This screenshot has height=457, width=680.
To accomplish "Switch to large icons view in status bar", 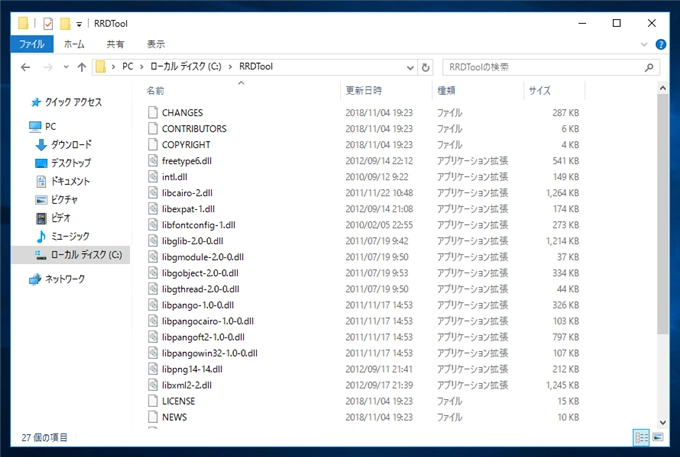I will pos(658,437).
